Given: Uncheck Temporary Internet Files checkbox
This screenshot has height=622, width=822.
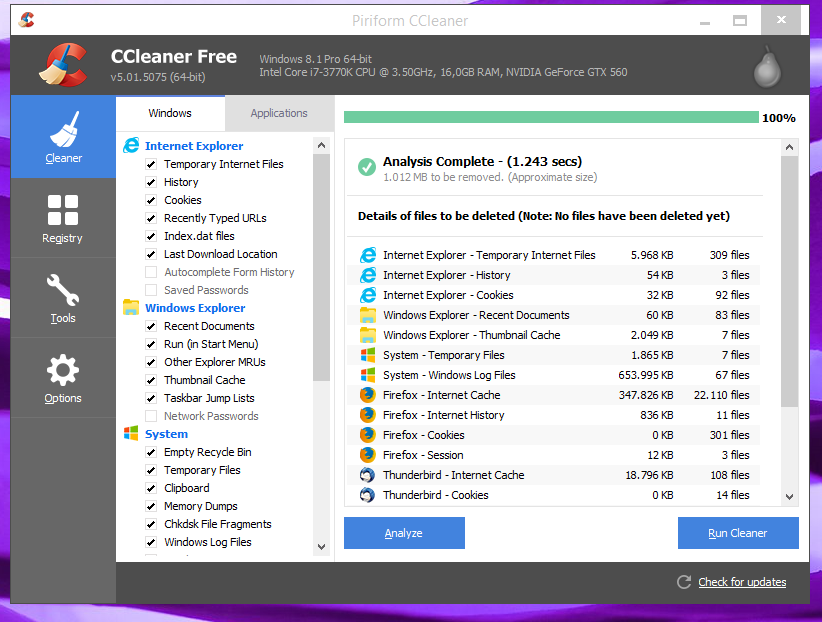Looking at the screenshot, I should tap(151, 164).
